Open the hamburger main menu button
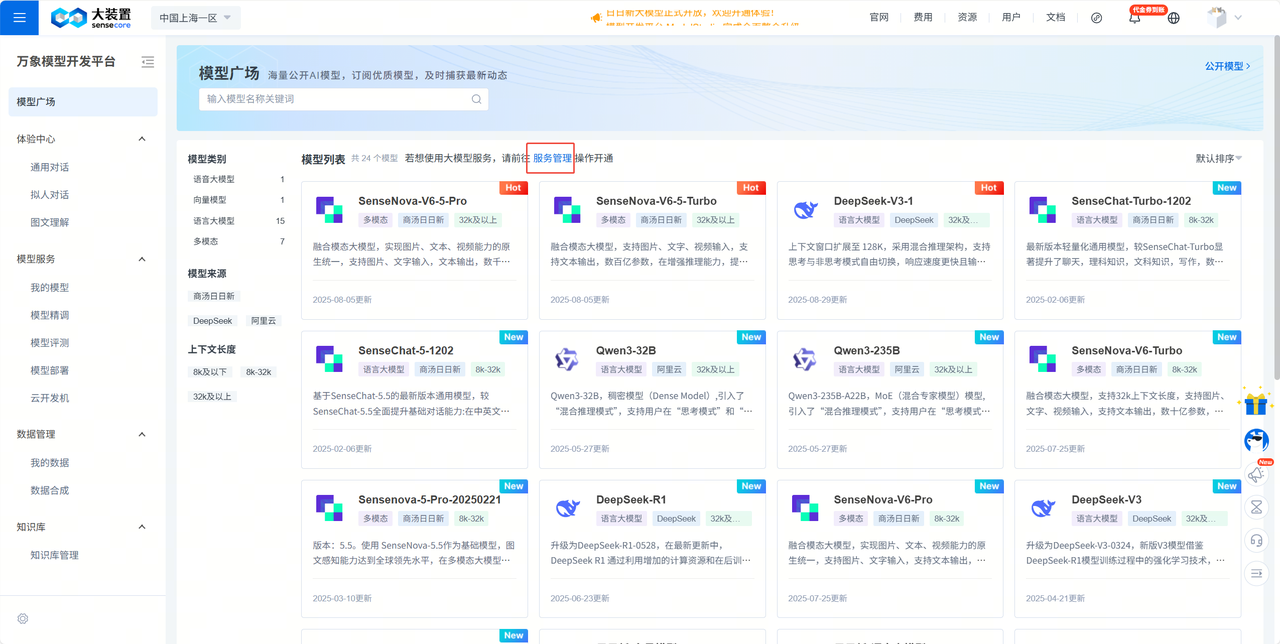The width and height of the screenshot is (1280, 644). click(x=19, y=17)
